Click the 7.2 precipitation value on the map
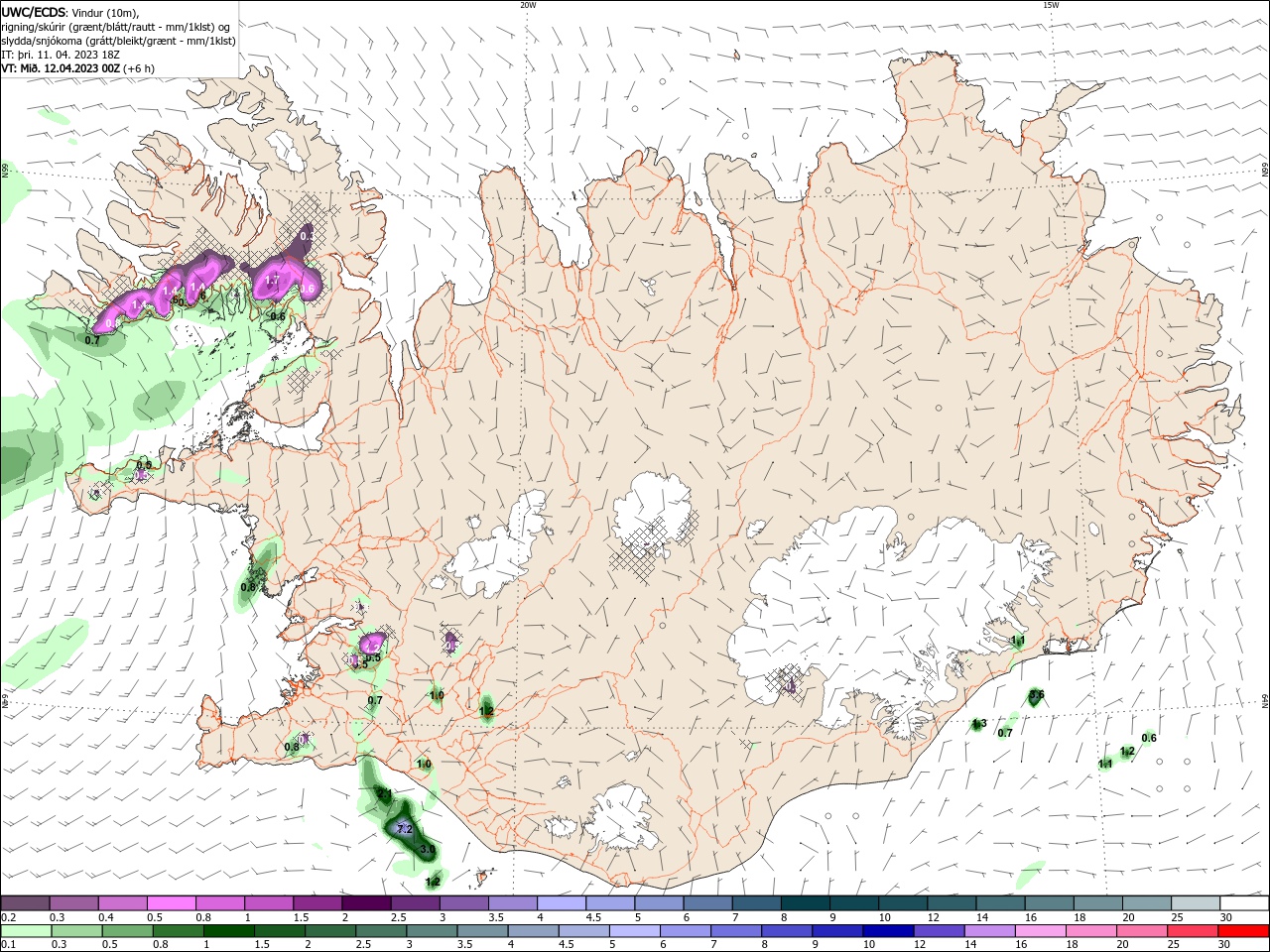Viewport: 1270px width, 952px height. [404, 828]
